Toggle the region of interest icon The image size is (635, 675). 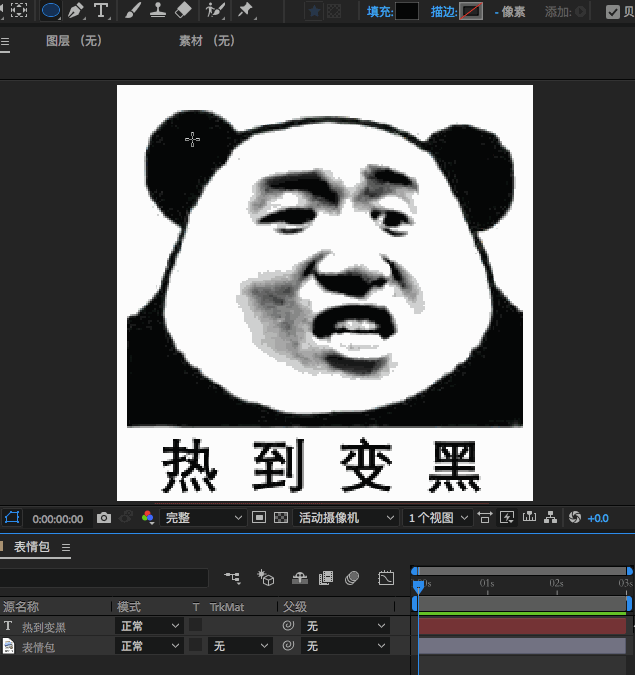(12, 517)
